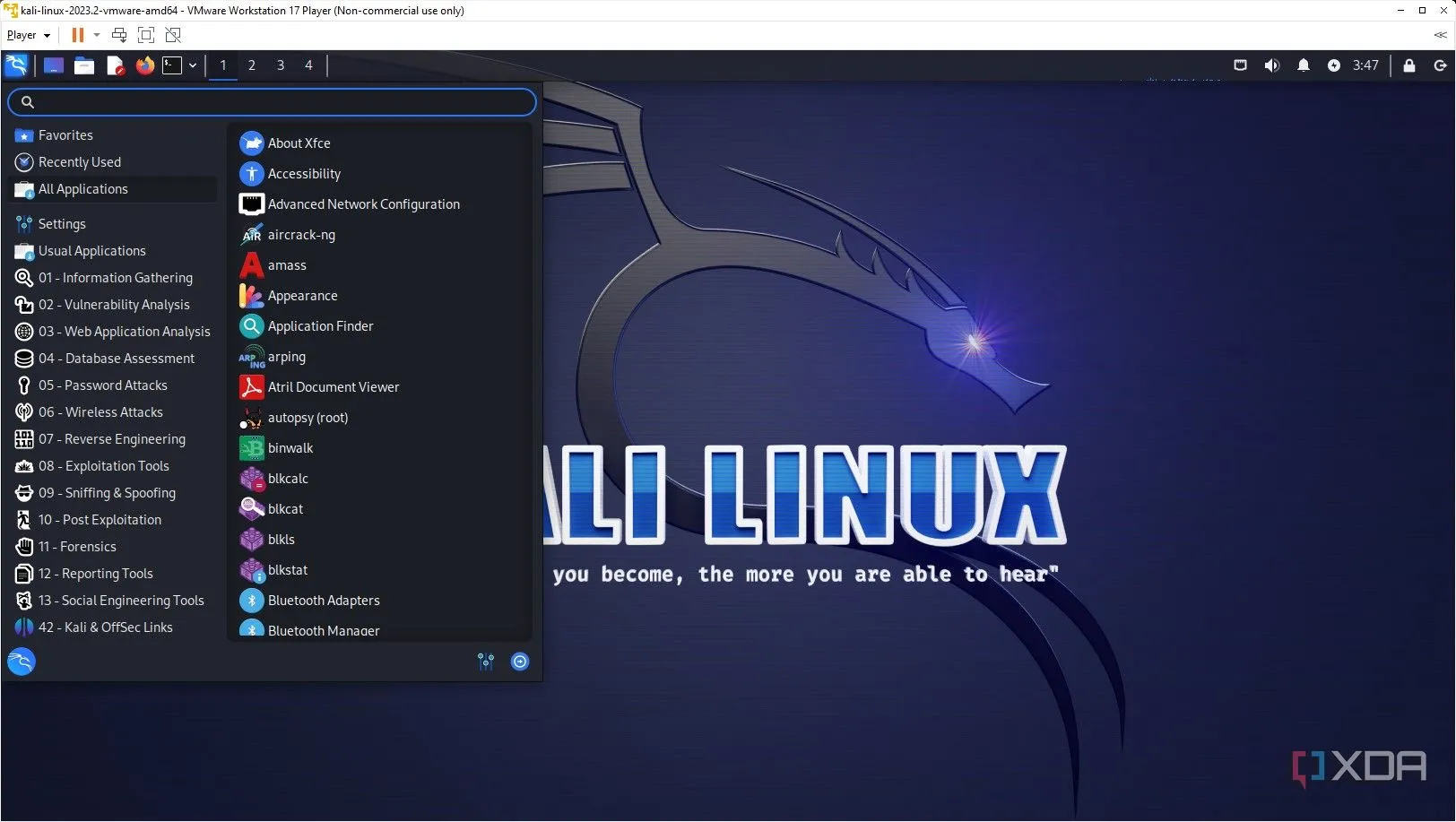Open the file manager from the taskbar
Viewport: 1456px width, 822px height.
tap(84, 65)
